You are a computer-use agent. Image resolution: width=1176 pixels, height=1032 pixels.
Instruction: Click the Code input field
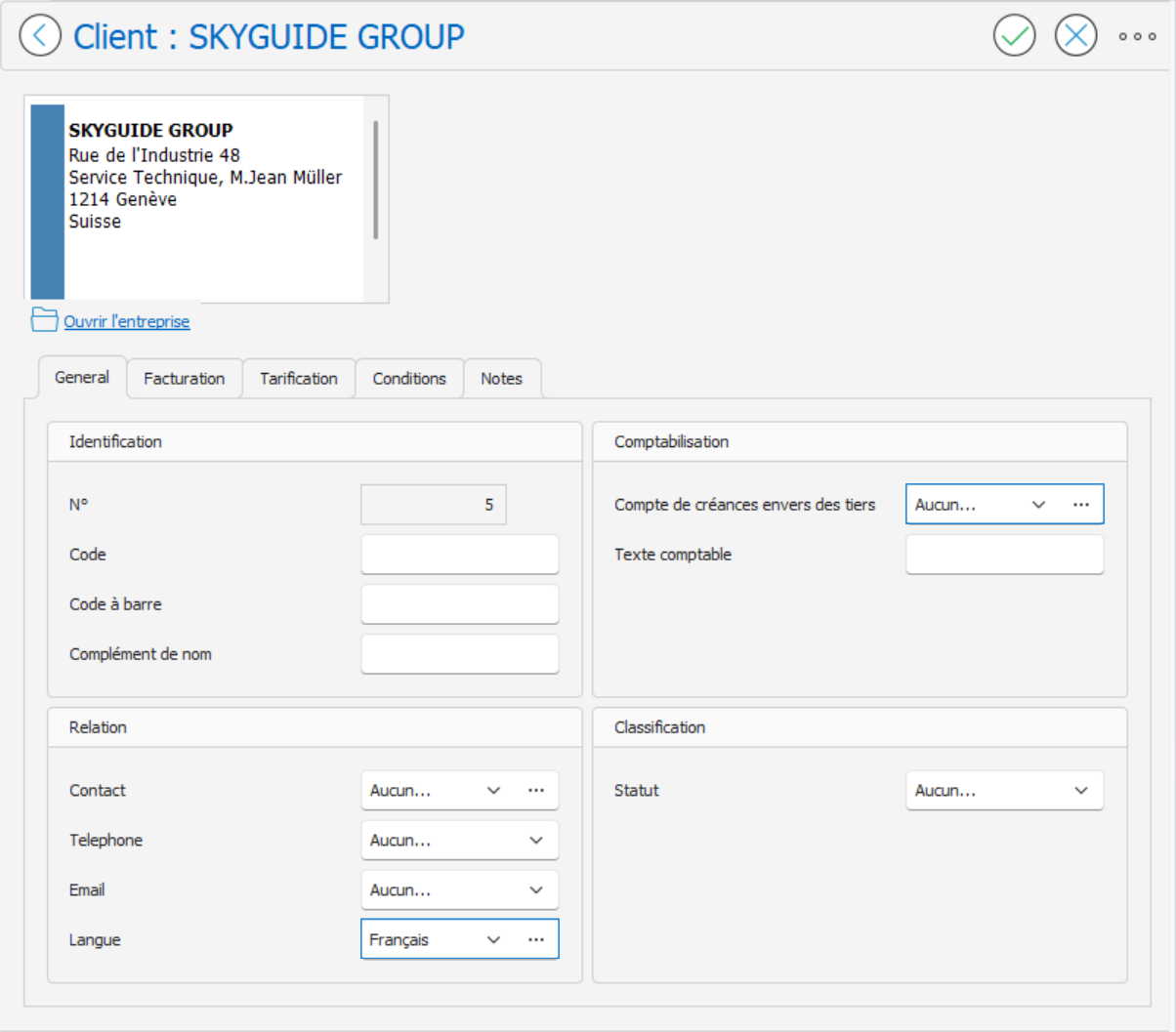[x=459, y=554]
